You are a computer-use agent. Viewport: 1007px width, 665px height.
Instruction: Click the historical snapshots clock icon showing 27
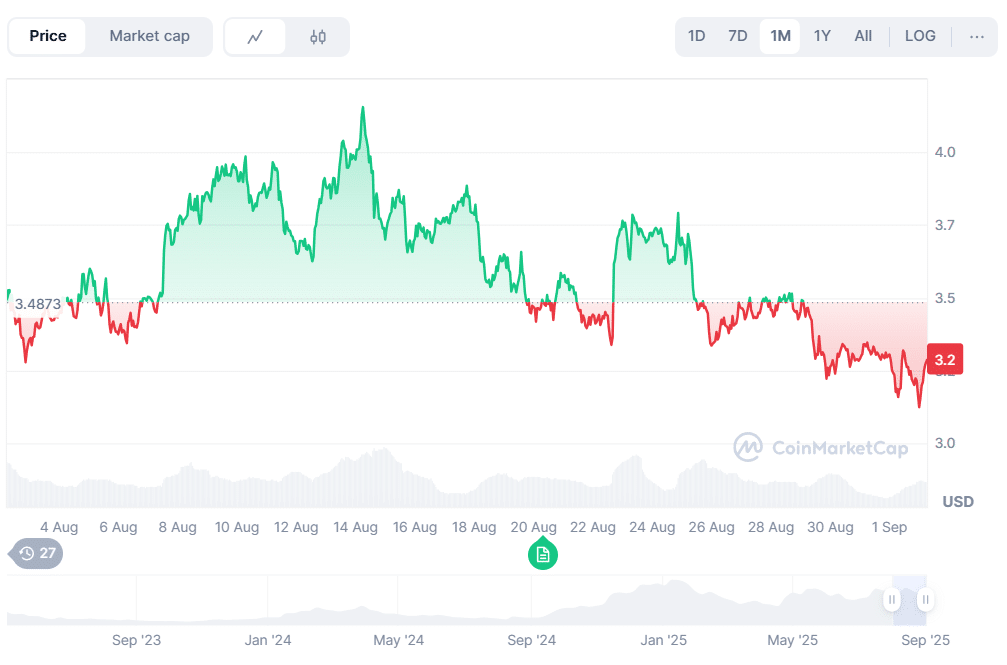pos(35,553)
